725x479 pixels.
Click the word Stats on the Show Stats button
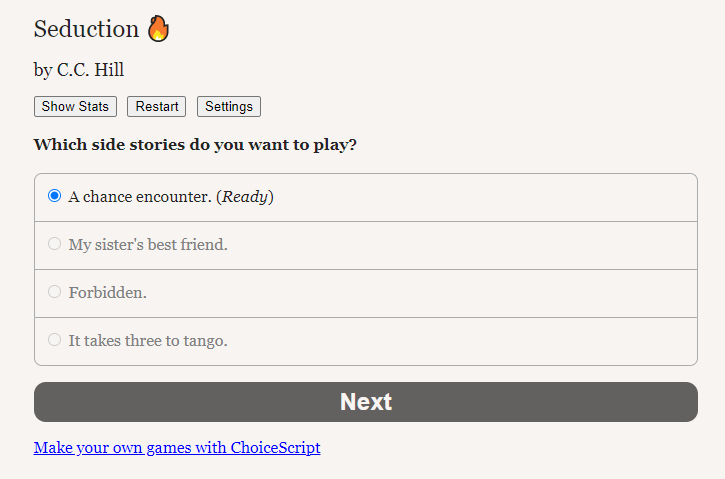pyautogui.click(x=93, y=107)
